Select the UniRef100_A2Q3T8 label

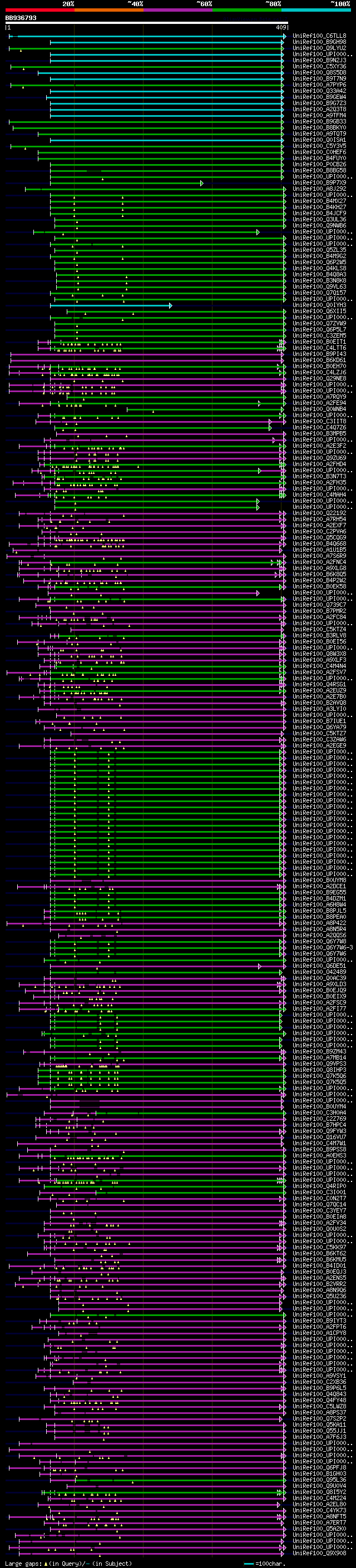click(319, 110)
